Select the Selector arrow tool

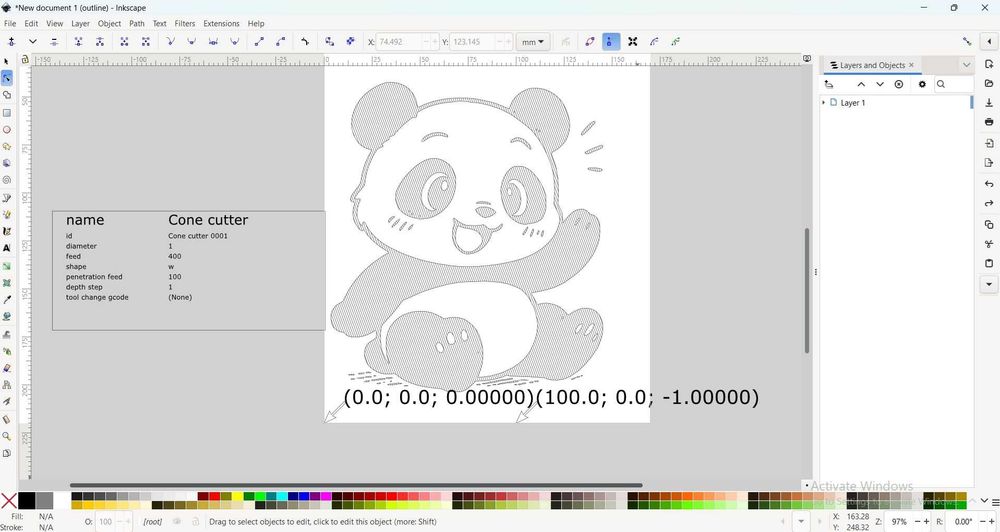pyautogui.click(x=6, y=62)
